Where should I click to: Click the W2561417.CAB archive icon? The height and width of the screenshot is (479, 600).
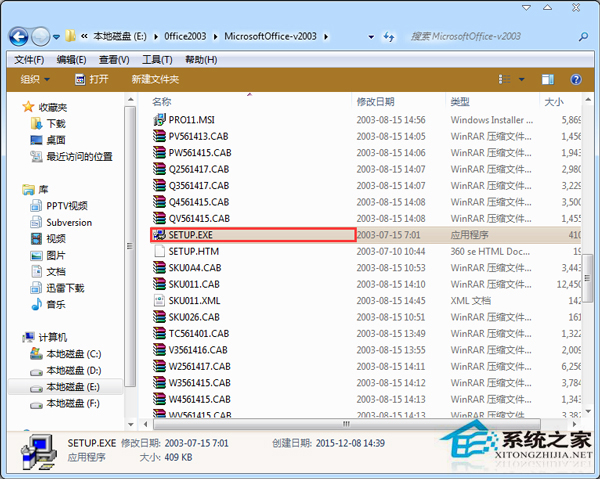[159, 366]
